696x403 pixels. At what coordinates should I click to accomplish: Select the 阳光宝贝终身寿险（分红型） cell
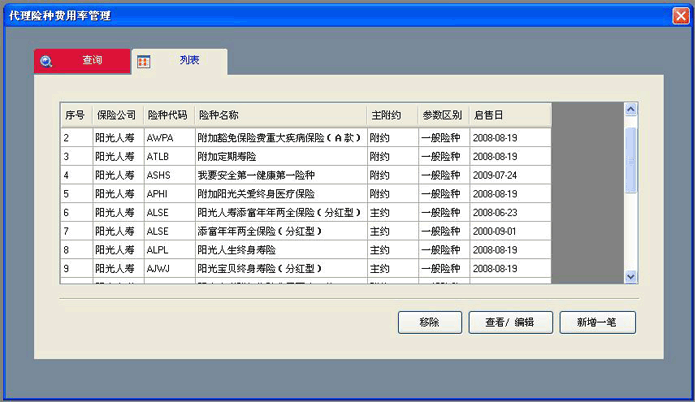click(x=281, y=269)
